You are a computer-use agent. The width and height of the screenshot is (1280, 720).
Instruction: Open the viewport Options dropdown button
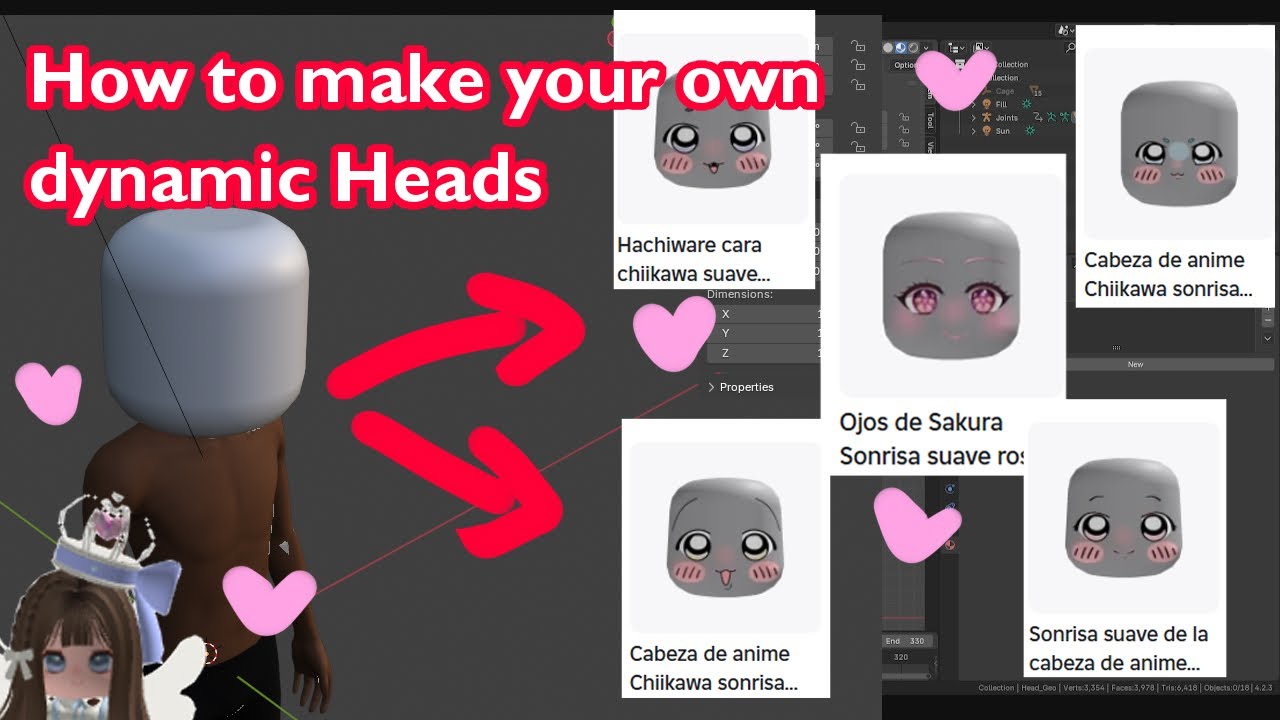(x=905, y=65)
